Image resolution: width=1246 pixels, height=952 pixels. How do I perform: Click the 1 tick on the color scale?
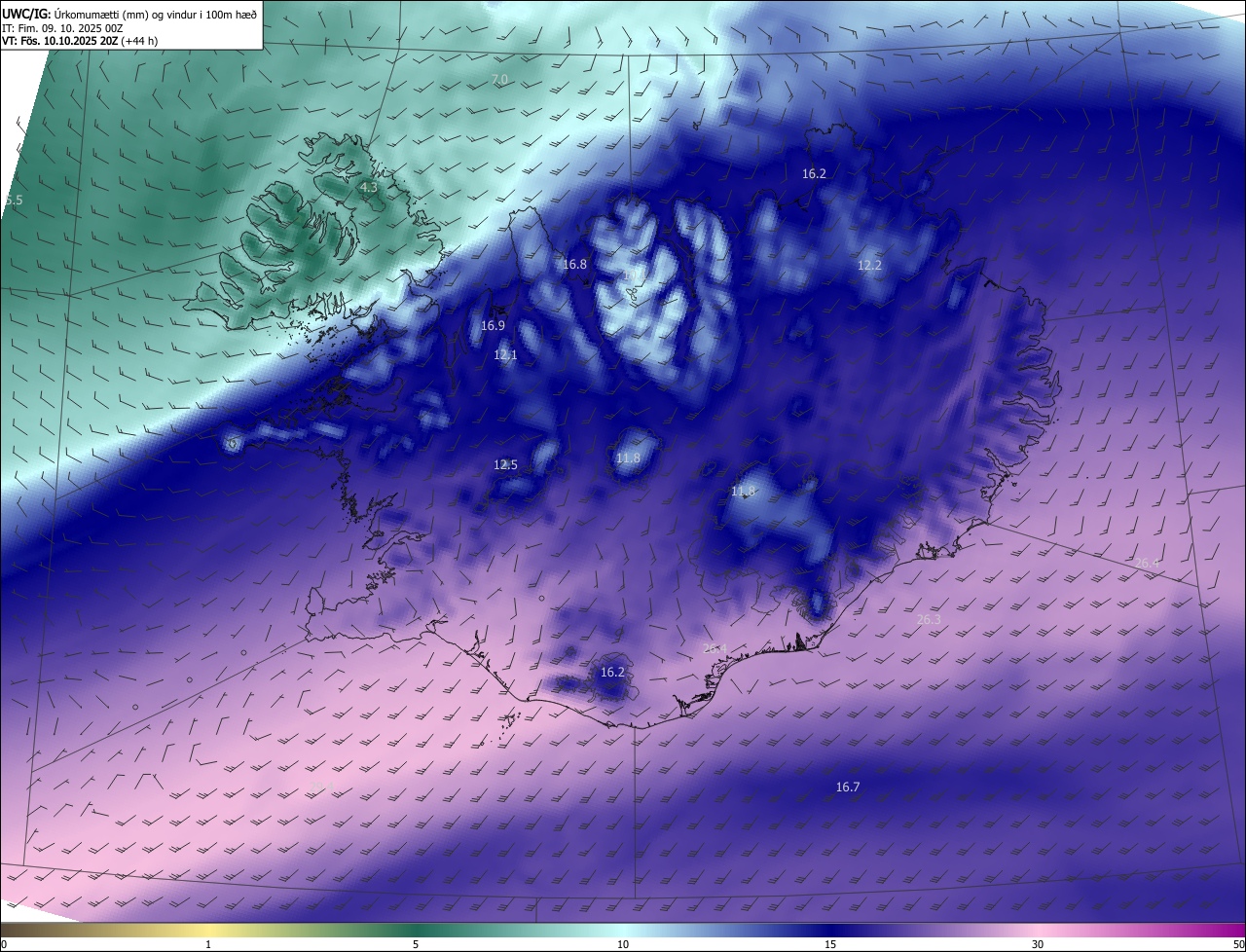208,944
